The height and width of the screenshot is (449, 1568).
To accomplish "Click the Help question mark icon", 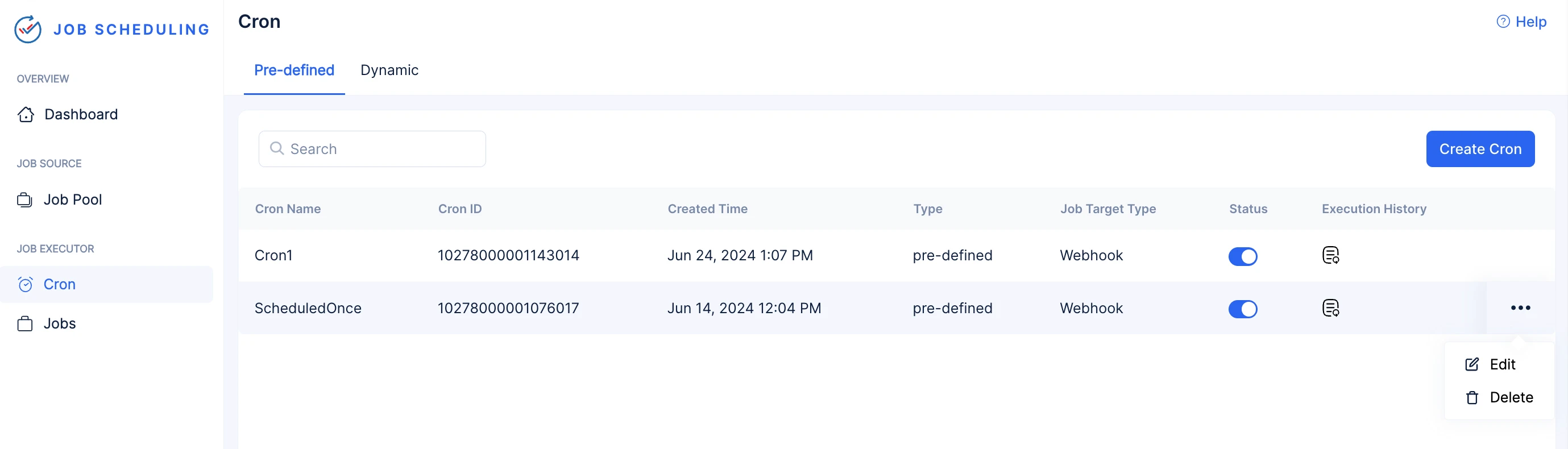I will (x=1503, y=21).
